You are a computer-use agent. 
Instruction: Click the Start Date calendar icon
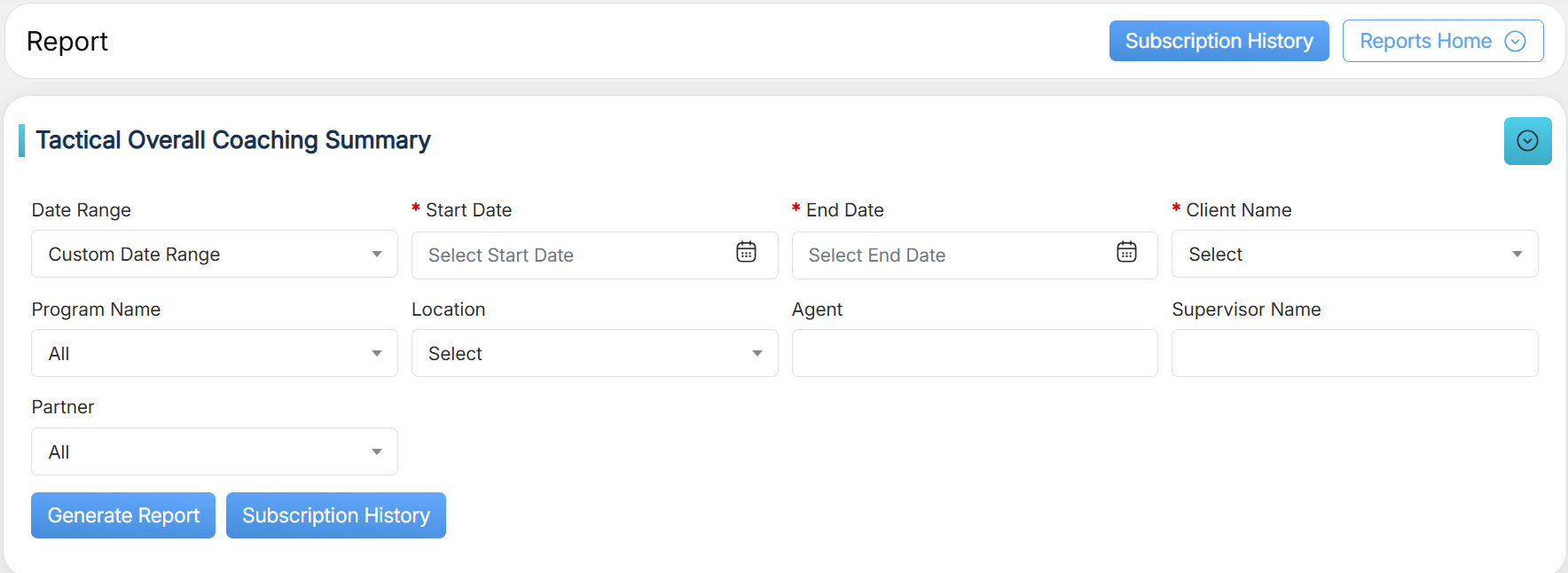[746, 253]
